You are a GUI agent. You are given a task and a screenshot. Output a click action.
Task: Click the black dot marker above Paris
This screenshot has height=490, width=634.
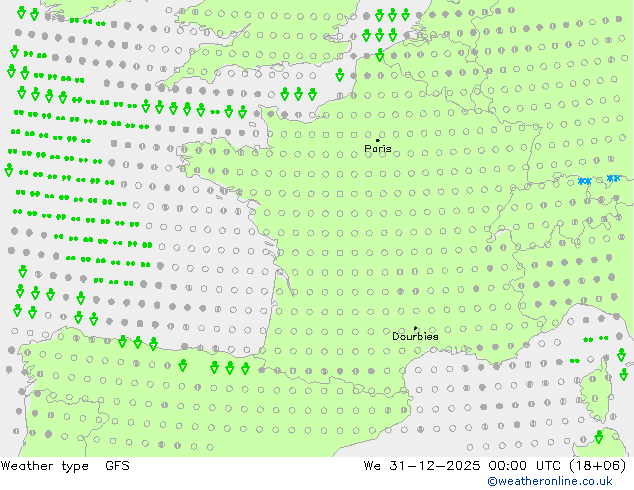378,140
